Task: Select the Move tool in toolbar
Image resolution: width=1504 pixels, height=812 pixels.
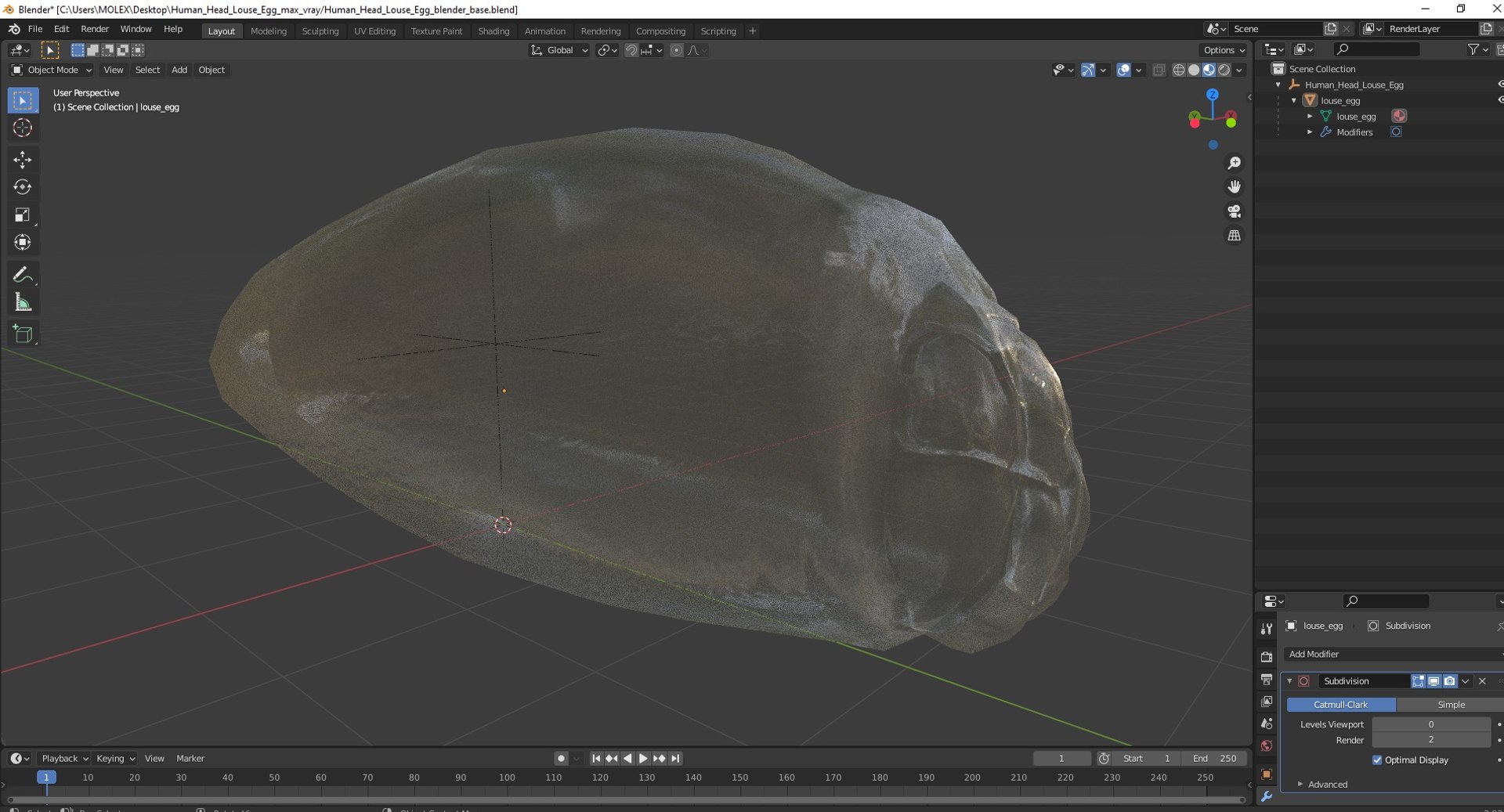Action: [x=22, y=160]
